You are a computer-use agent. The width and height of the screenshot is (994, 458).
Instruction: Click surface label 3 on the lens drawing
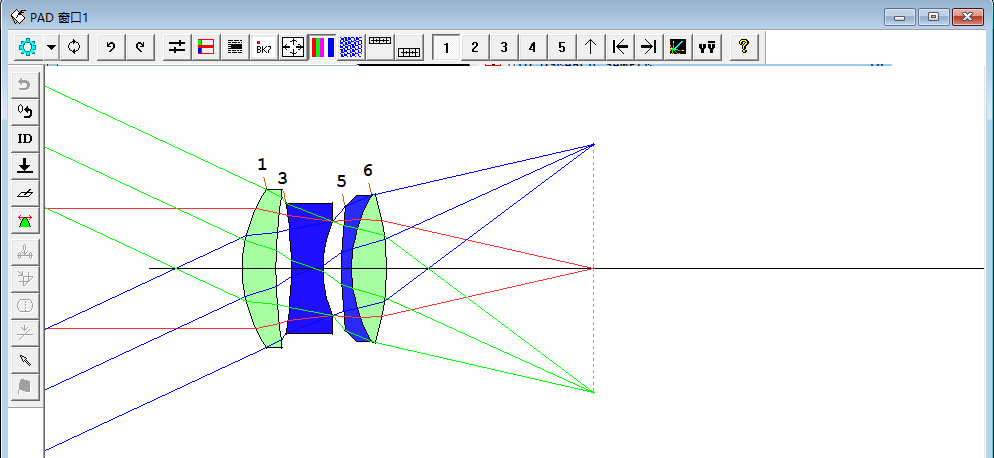[282, 179]
